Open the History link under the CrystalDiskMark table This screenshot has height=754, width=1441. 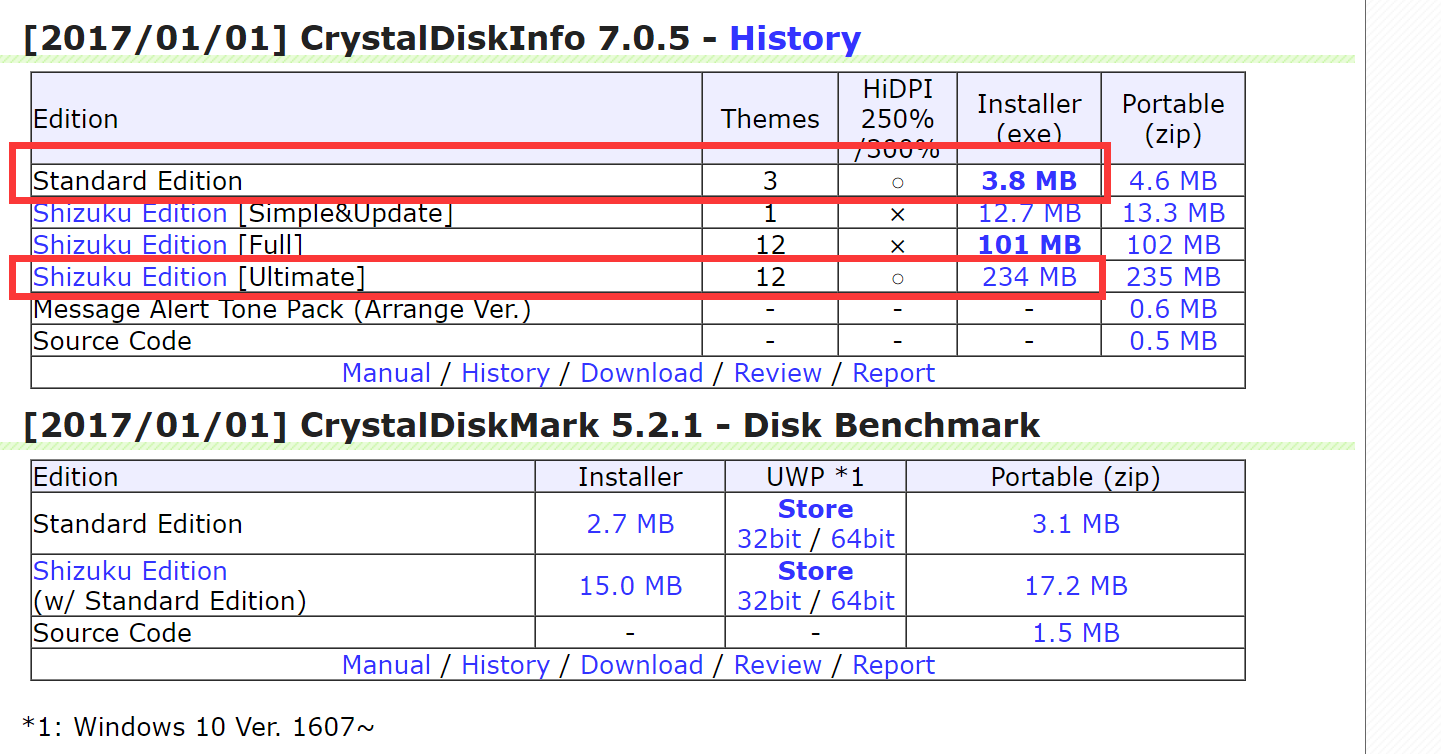click(505, 665)
